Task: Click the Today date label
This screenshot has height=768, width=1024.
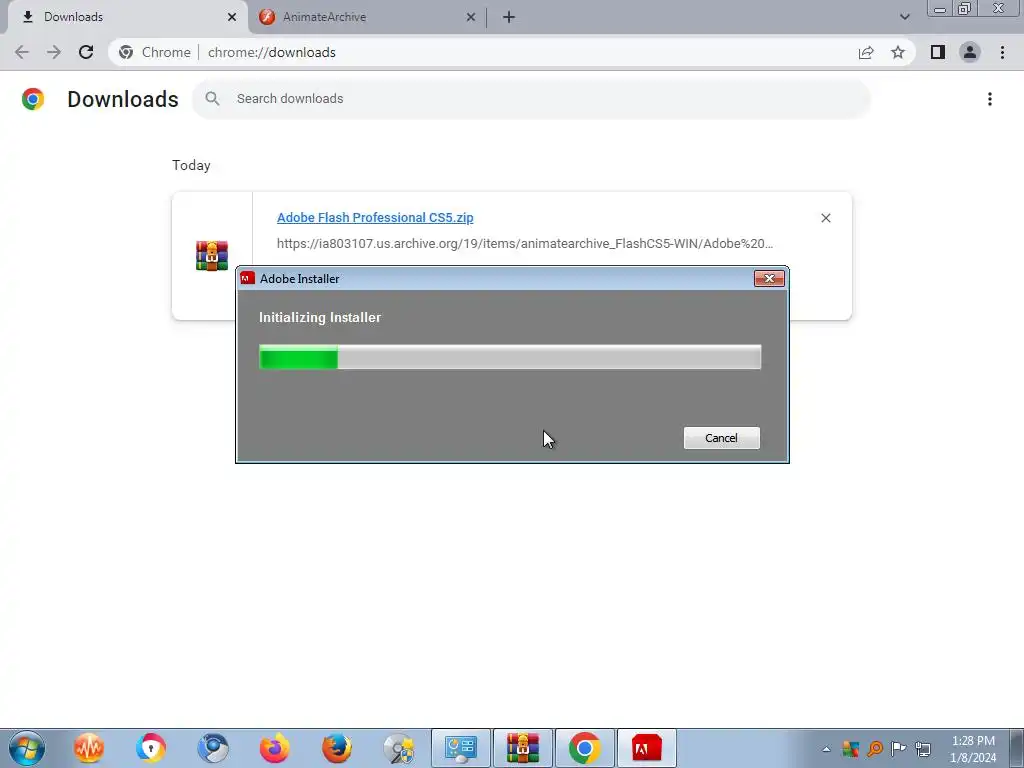Action: (191, 165)
